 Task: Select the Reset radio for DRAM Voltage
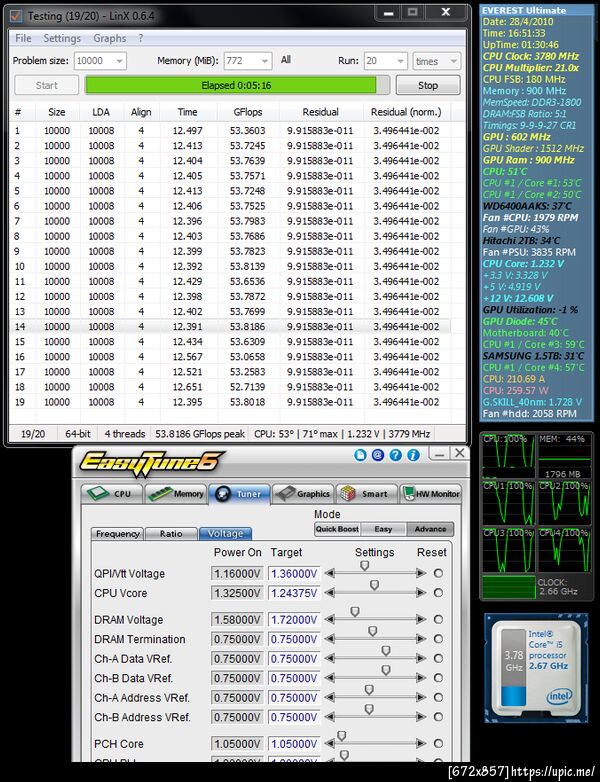[x=438, y=619]
